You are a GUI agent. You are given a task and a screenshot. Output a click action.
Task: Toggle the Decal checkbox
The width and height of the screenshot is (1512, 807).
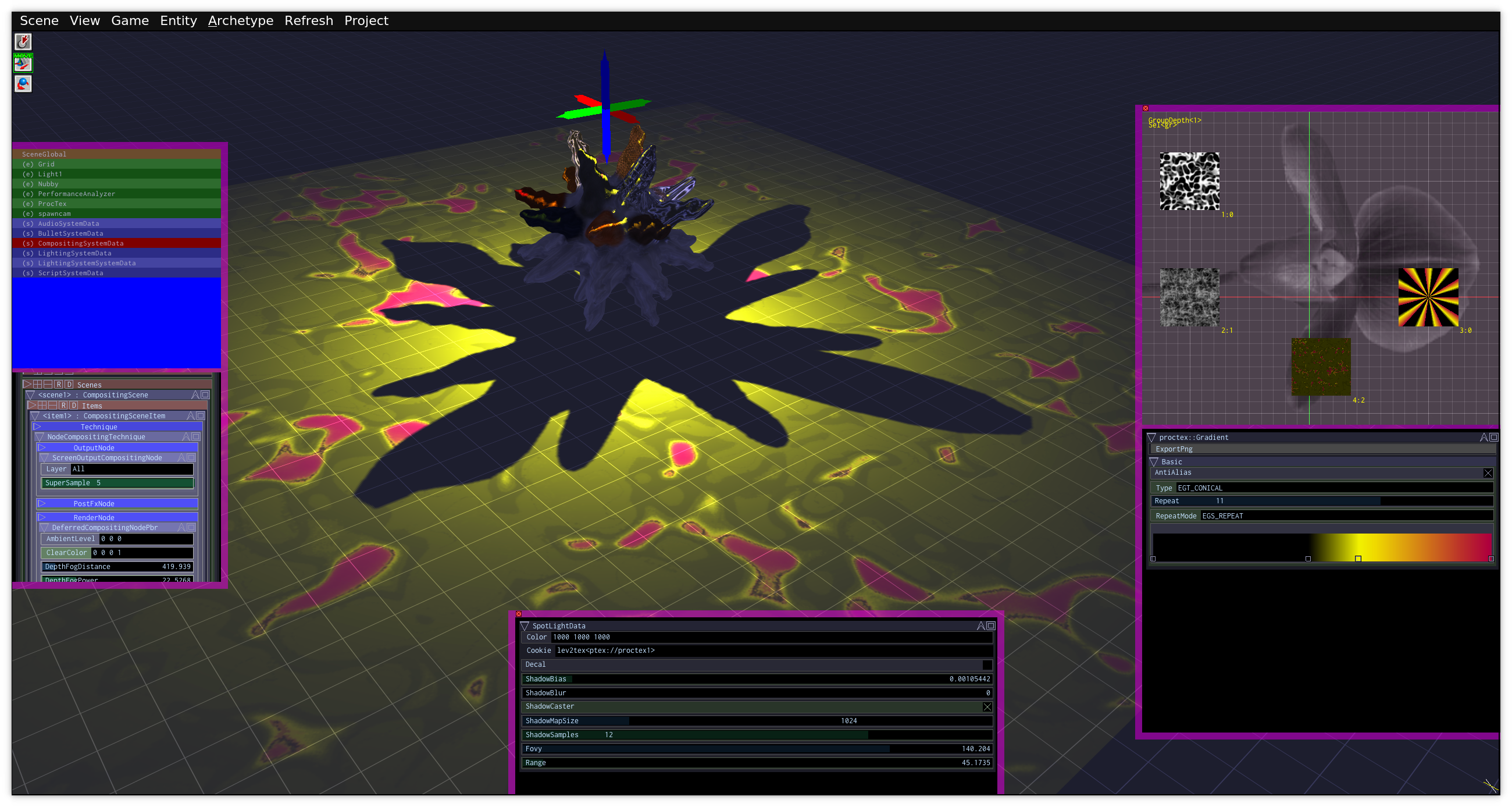(987, 665)
